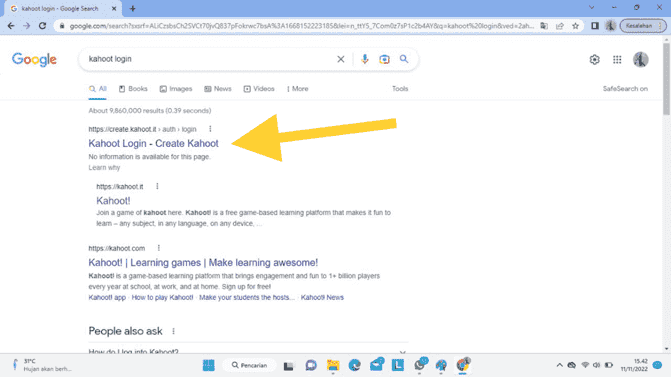Switch to the News tab
671x377 pixels.
pos(218,89)
